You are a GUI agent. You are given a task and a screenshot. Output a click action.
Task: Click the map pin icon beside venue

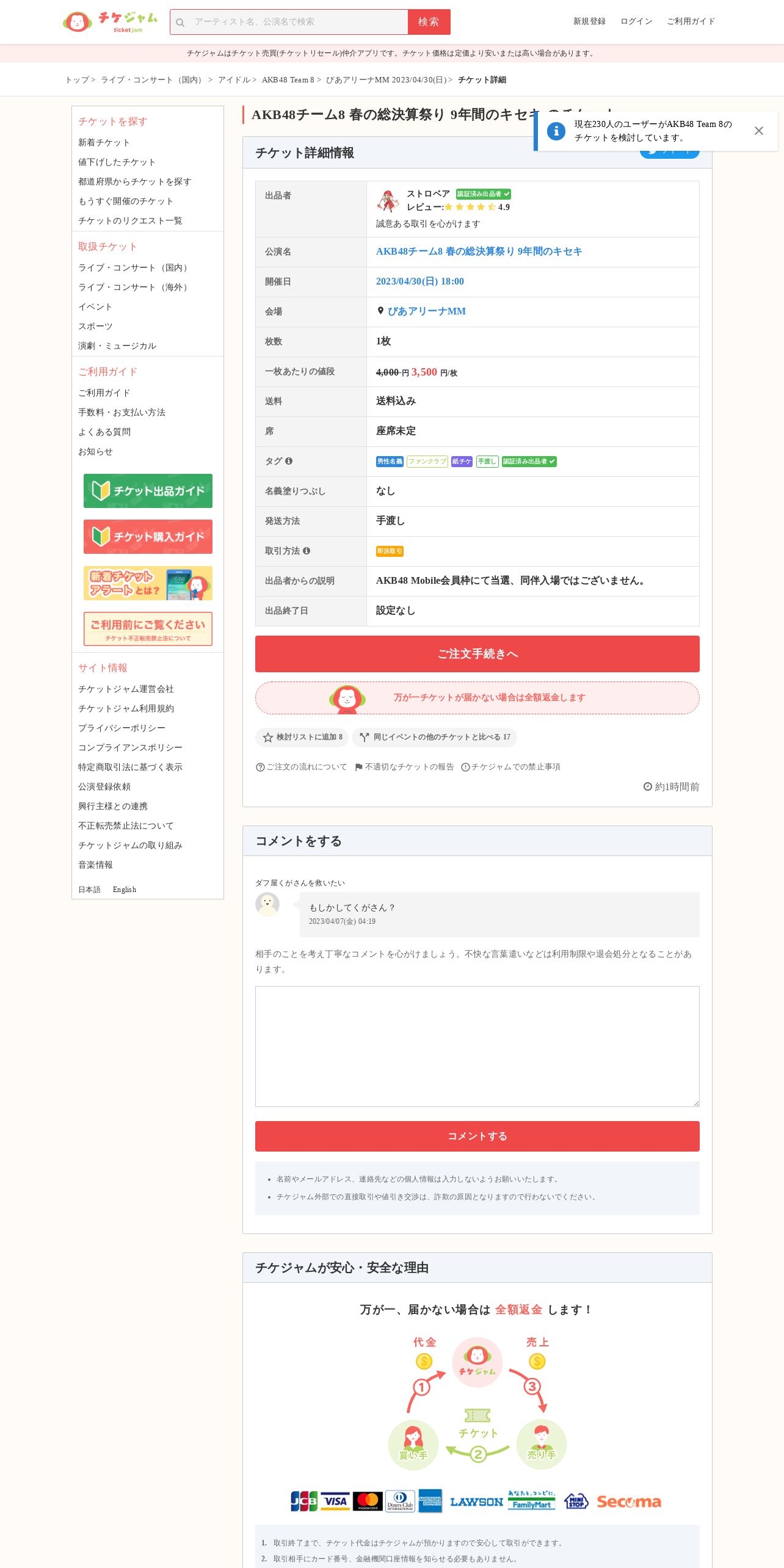tap(380, 311)
